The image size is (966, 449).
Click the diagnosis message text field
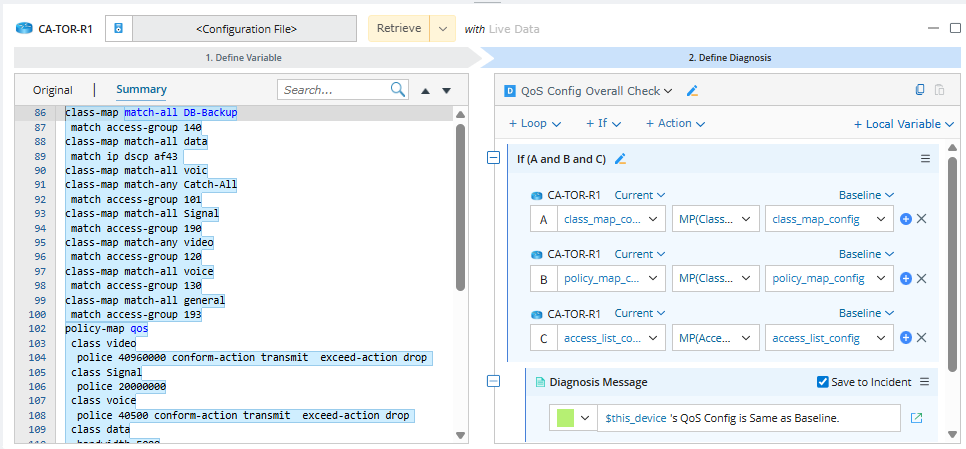[x=749, y=418]
